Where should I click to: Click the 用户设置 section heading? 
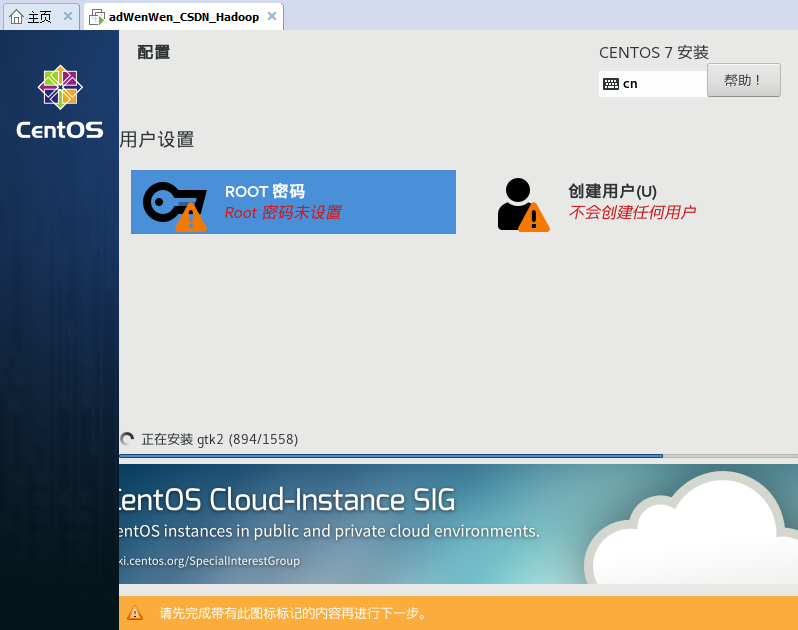tap(157, 139)
